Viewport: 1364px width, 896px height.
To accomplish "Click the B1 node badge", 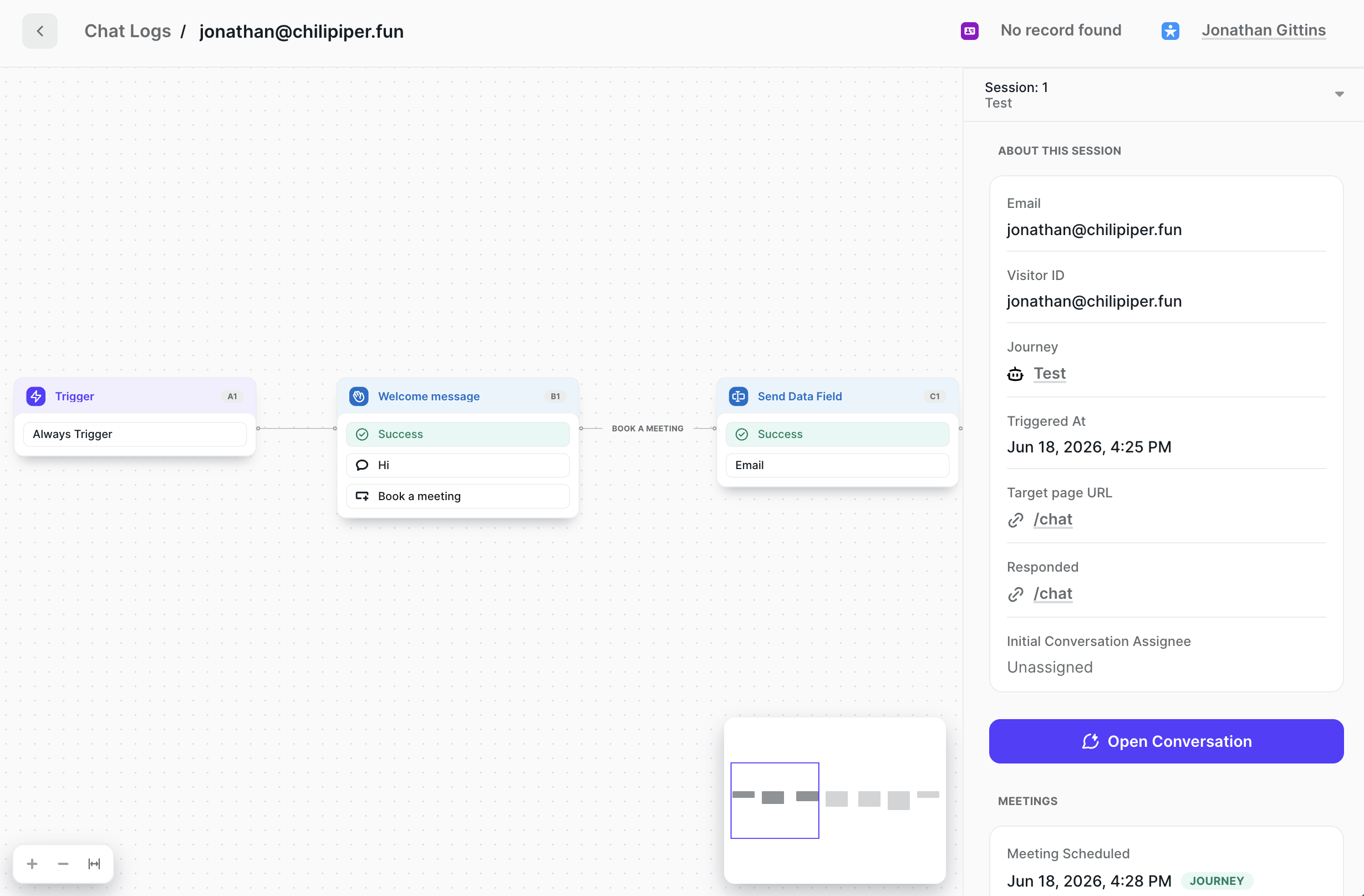I will click(x=556, y=396).
